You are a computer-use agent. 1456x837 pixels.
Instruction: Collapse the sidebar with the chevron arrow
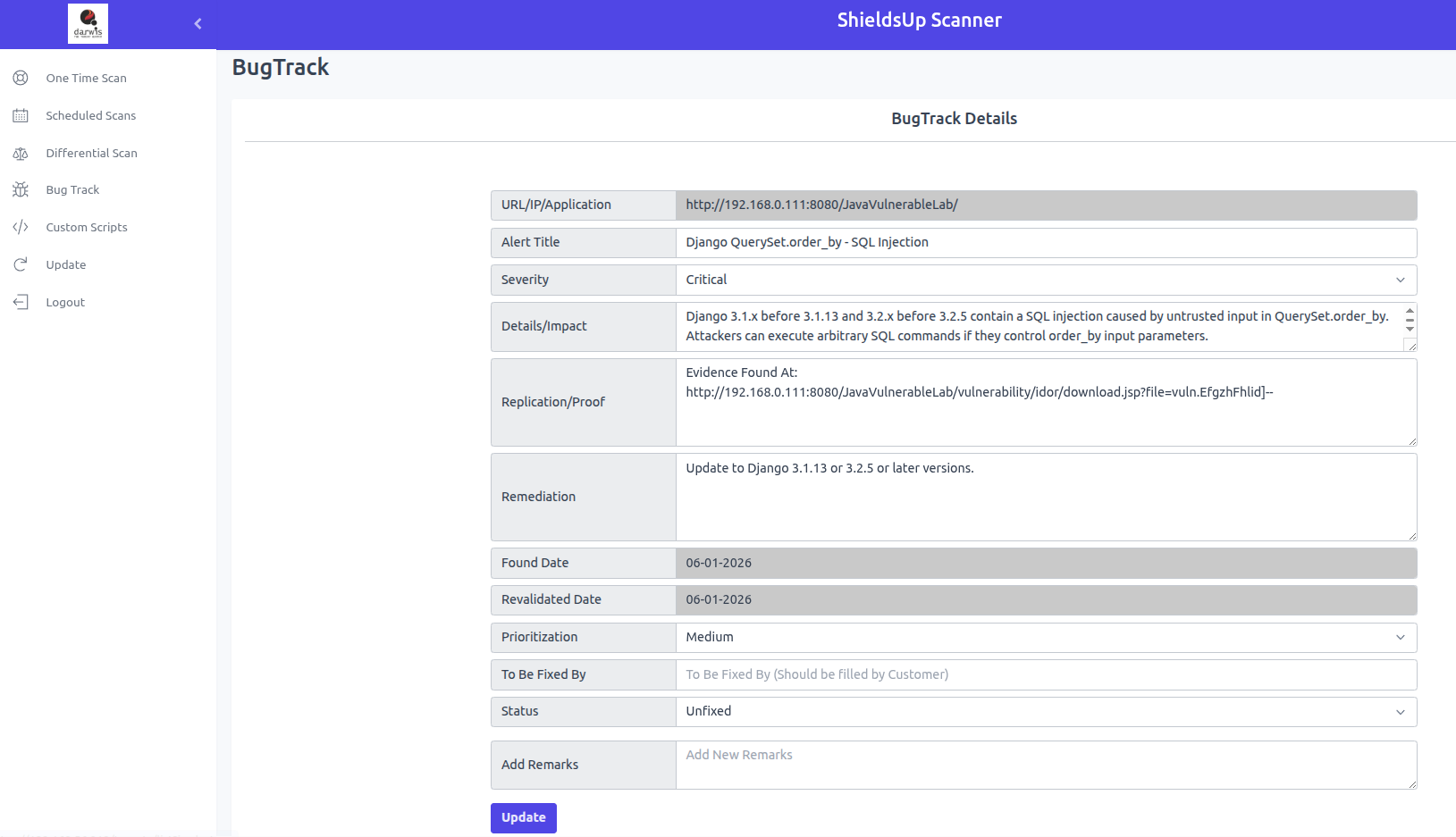tap(198, 24)
